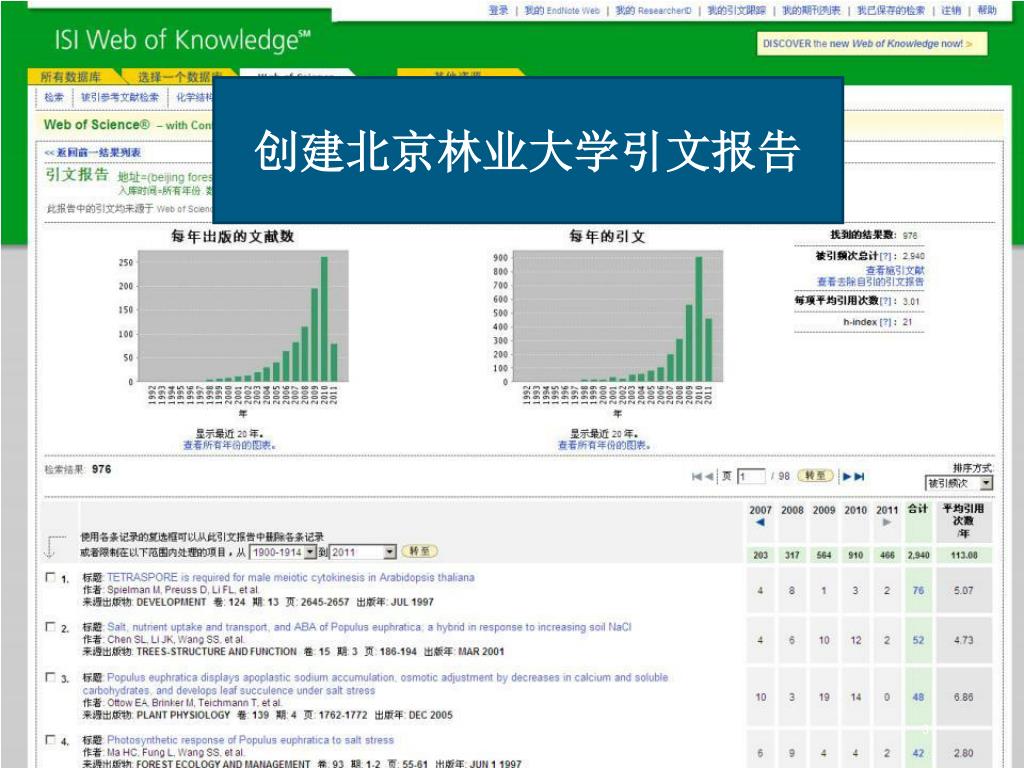
Task: Click 帮助 help link
Action: 987,10
